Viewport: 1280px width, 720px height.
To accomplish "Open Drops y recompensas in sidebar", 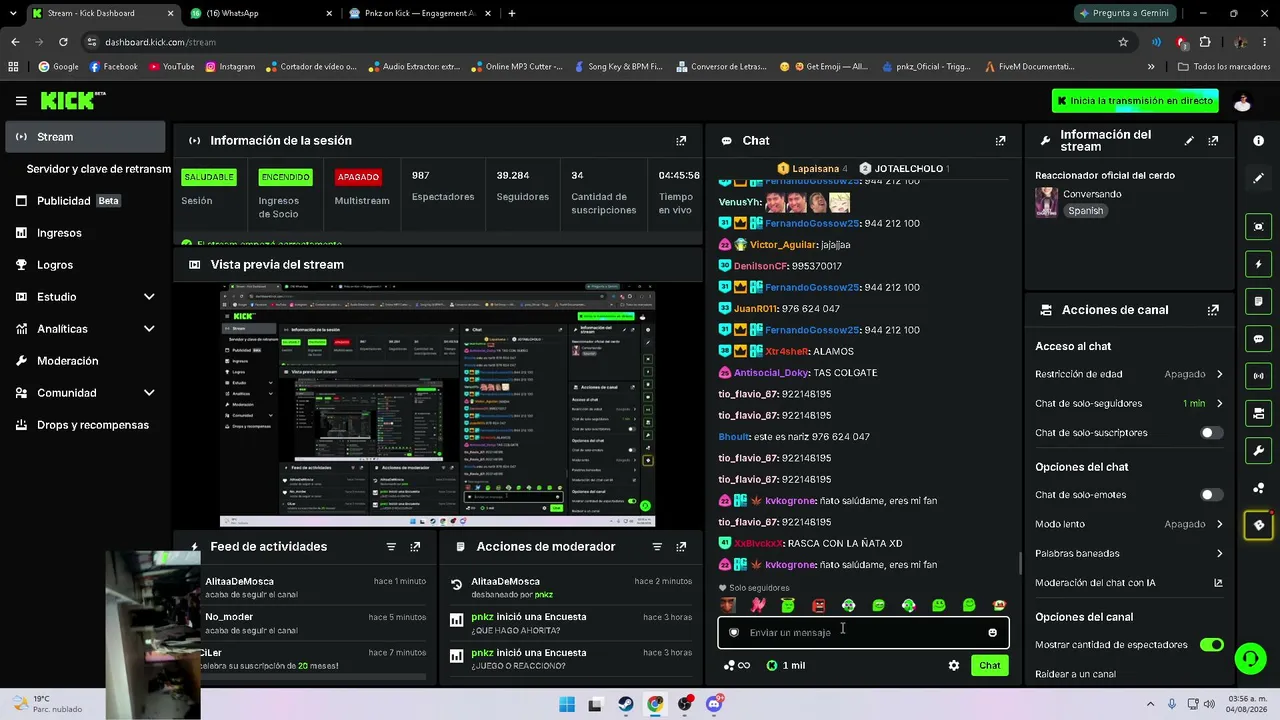I will click(86, 425).
